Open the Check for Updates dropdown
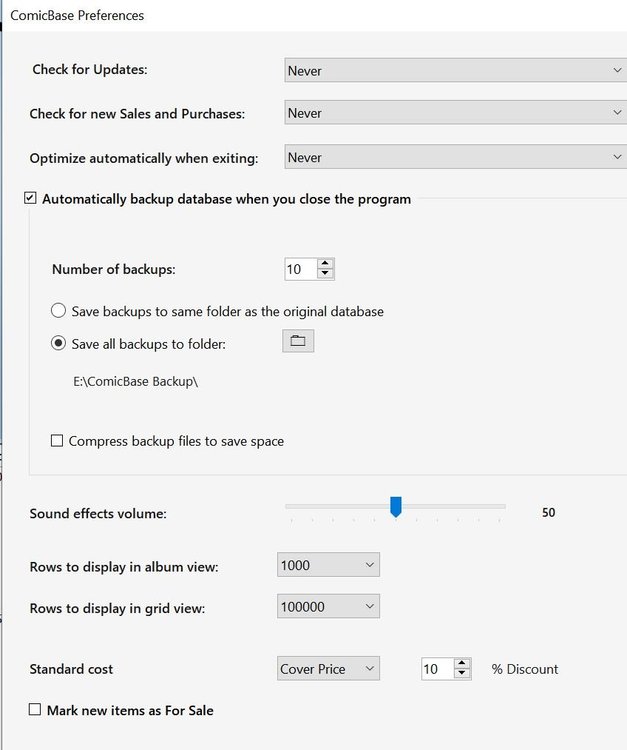627x750 pixels. coord(455,71)
